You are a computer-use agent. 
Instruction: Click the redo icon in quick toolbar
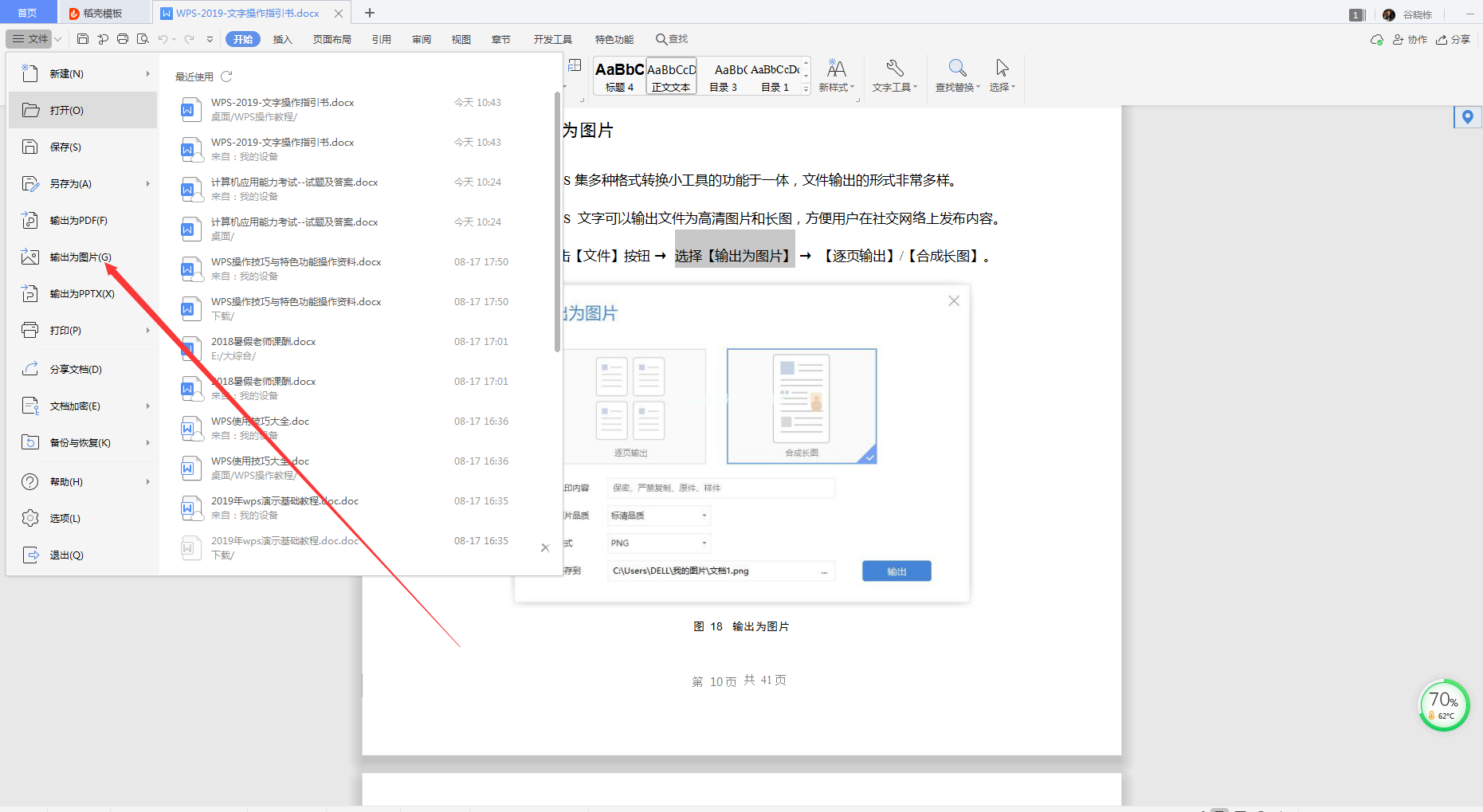point(189,38)
